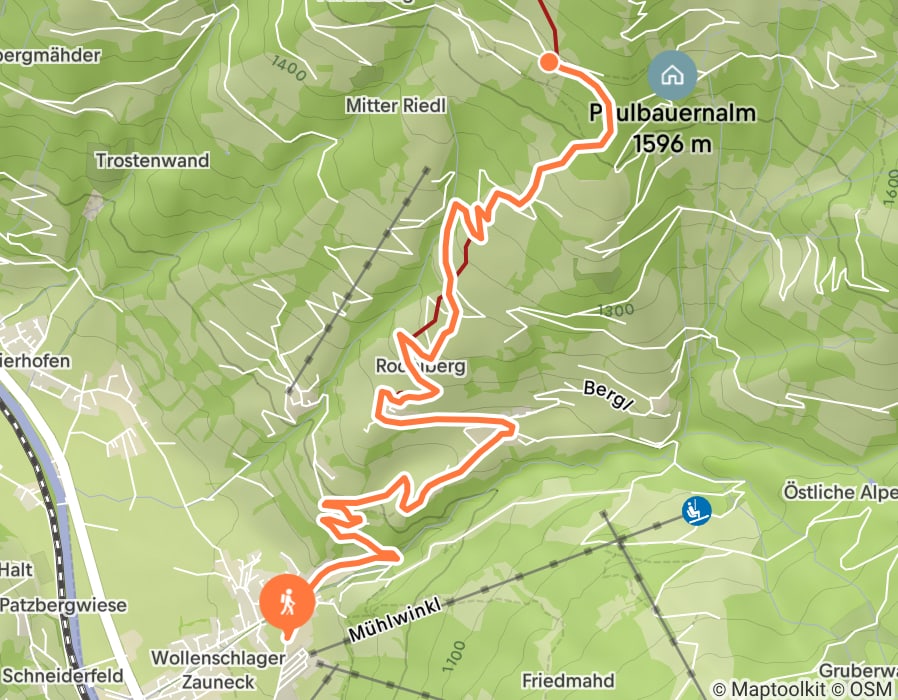898x700 pixels.
Task: Select the Paulbauernalm hut icon
Action: tap(672, 75)
